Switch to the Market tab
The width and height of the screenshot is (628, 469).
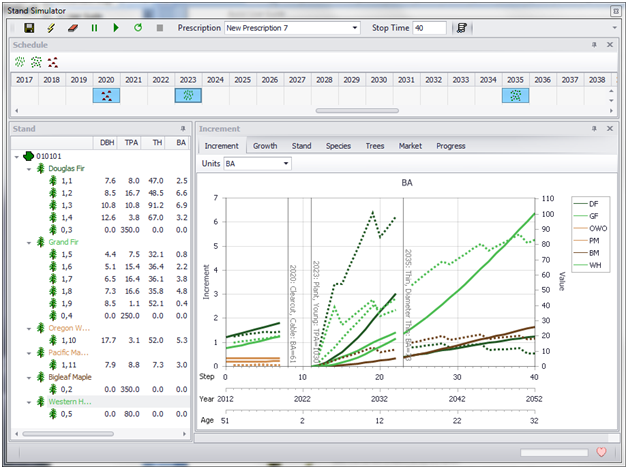[410, 146]
